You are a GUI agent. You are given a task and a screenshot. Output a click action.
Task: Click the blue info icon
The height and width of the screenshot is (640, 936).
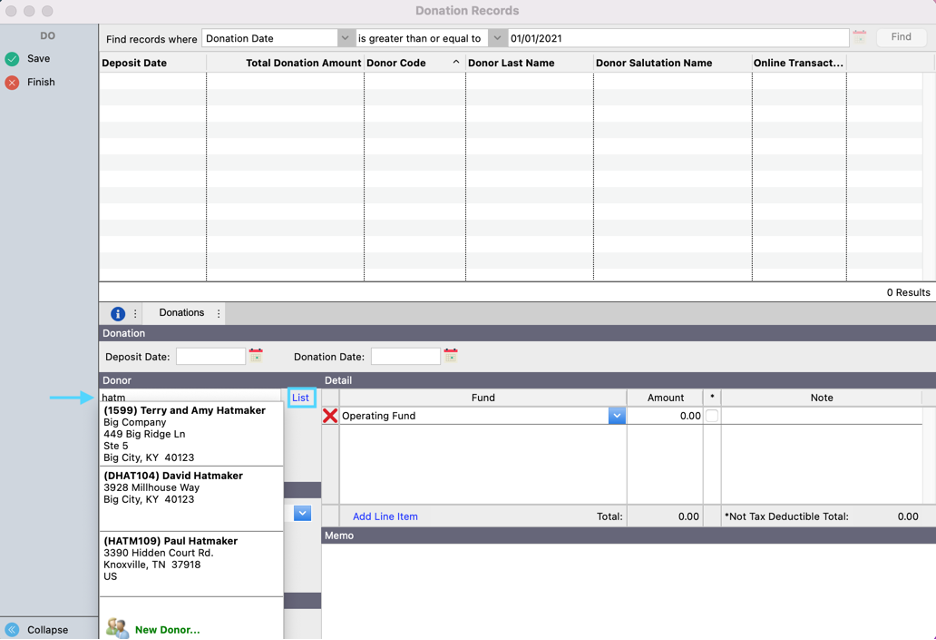click(117, 313)
